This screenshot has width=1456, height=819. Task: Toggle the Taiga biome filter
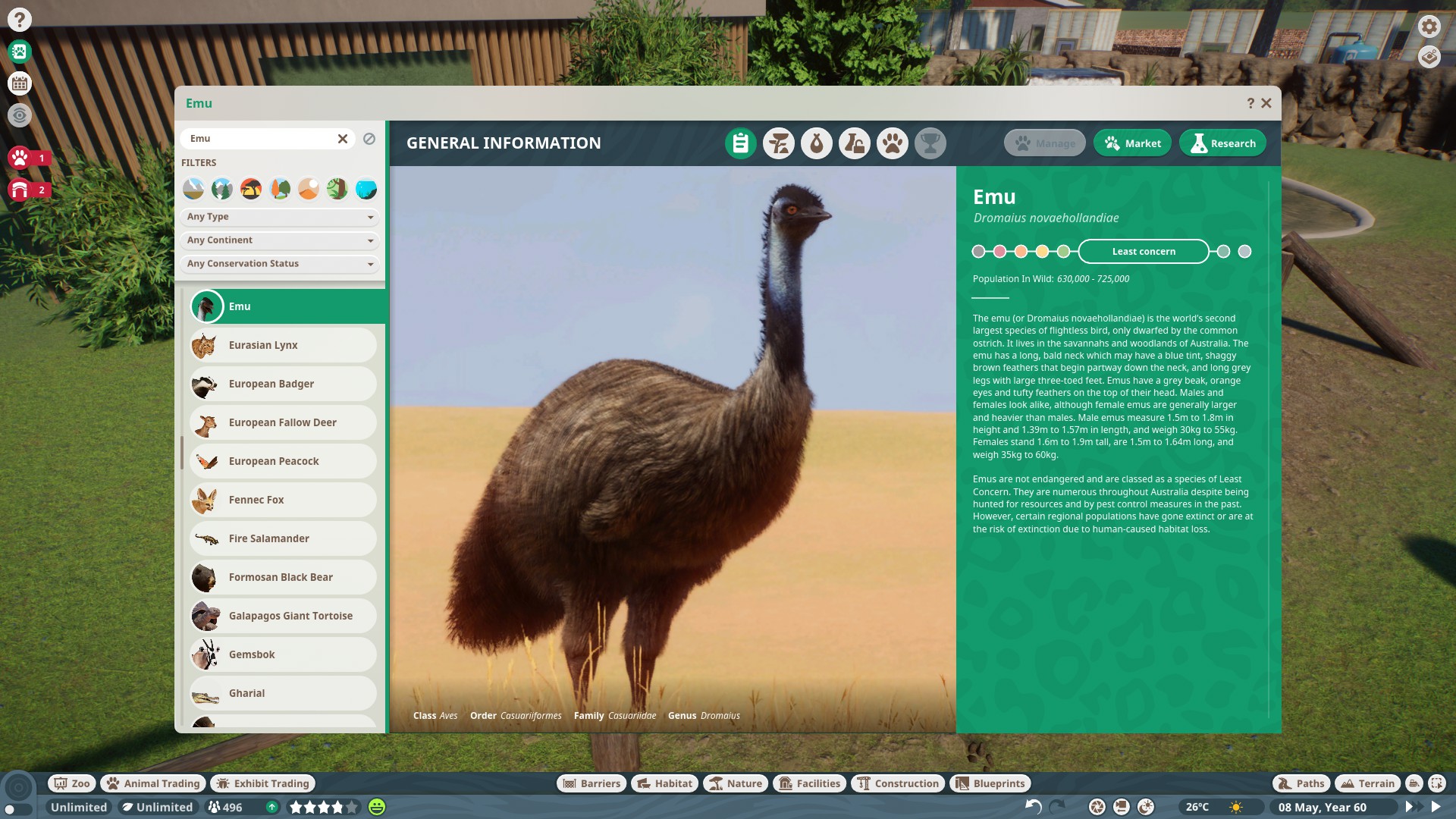click(222, 189)
